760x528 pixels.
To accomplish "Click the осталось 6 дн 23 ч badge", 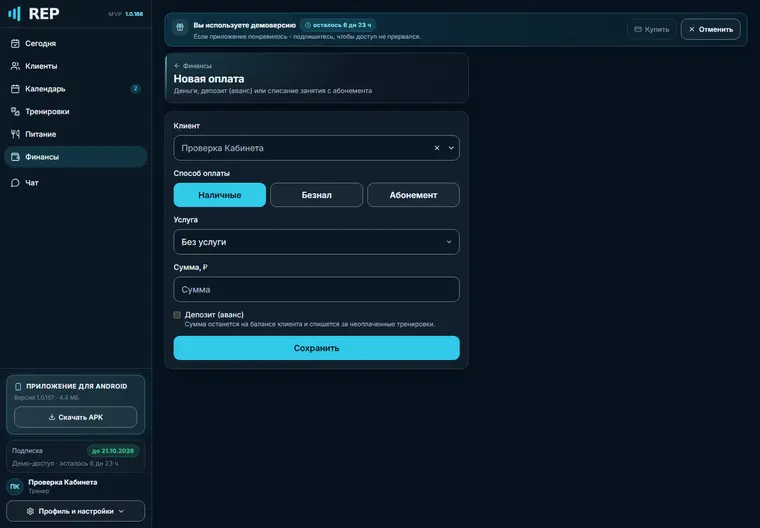I will pyautogui.click(x=338, y=25).
